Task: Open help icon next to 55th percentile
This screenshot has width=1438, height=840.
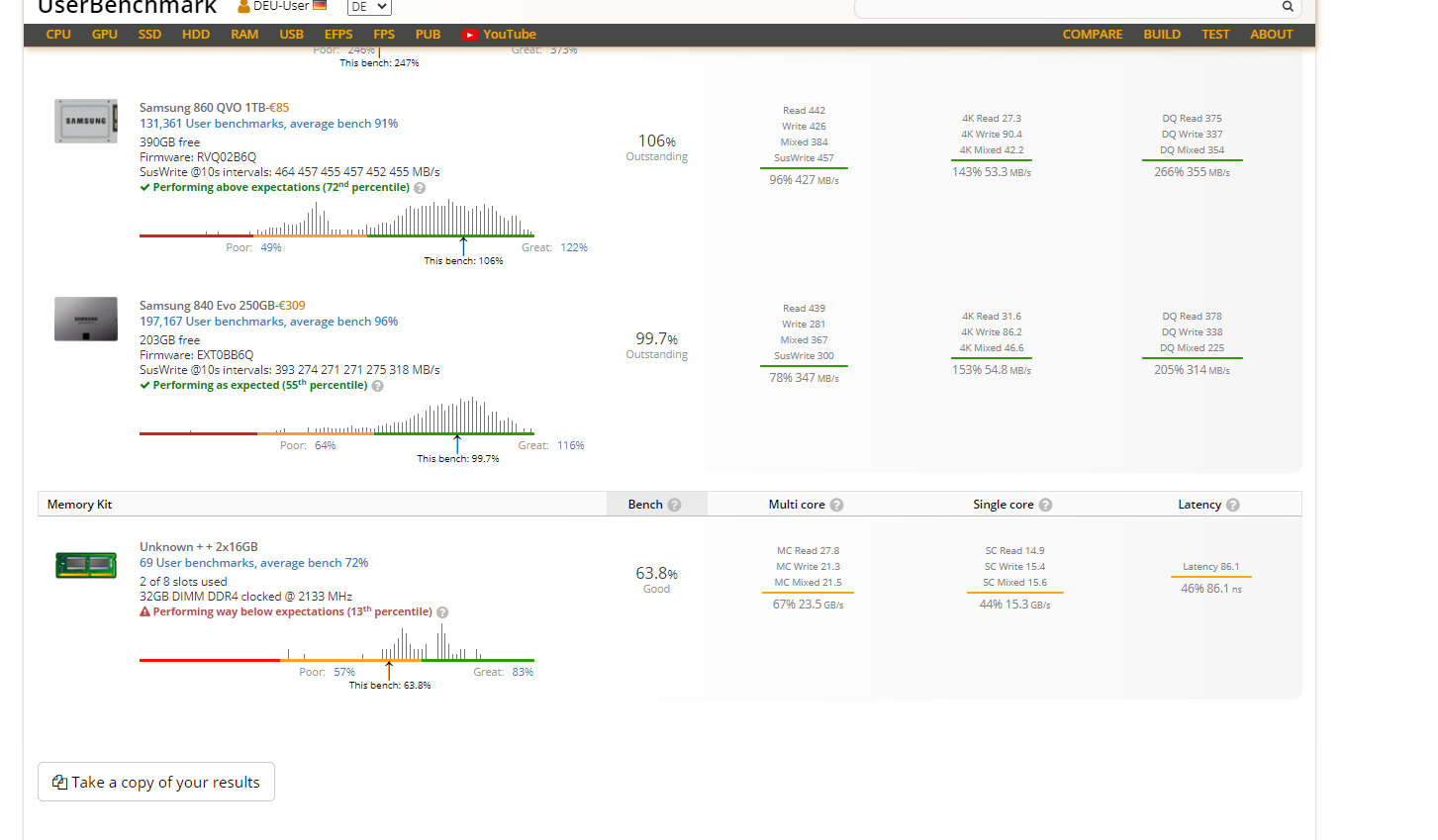Action: (377, 386)
